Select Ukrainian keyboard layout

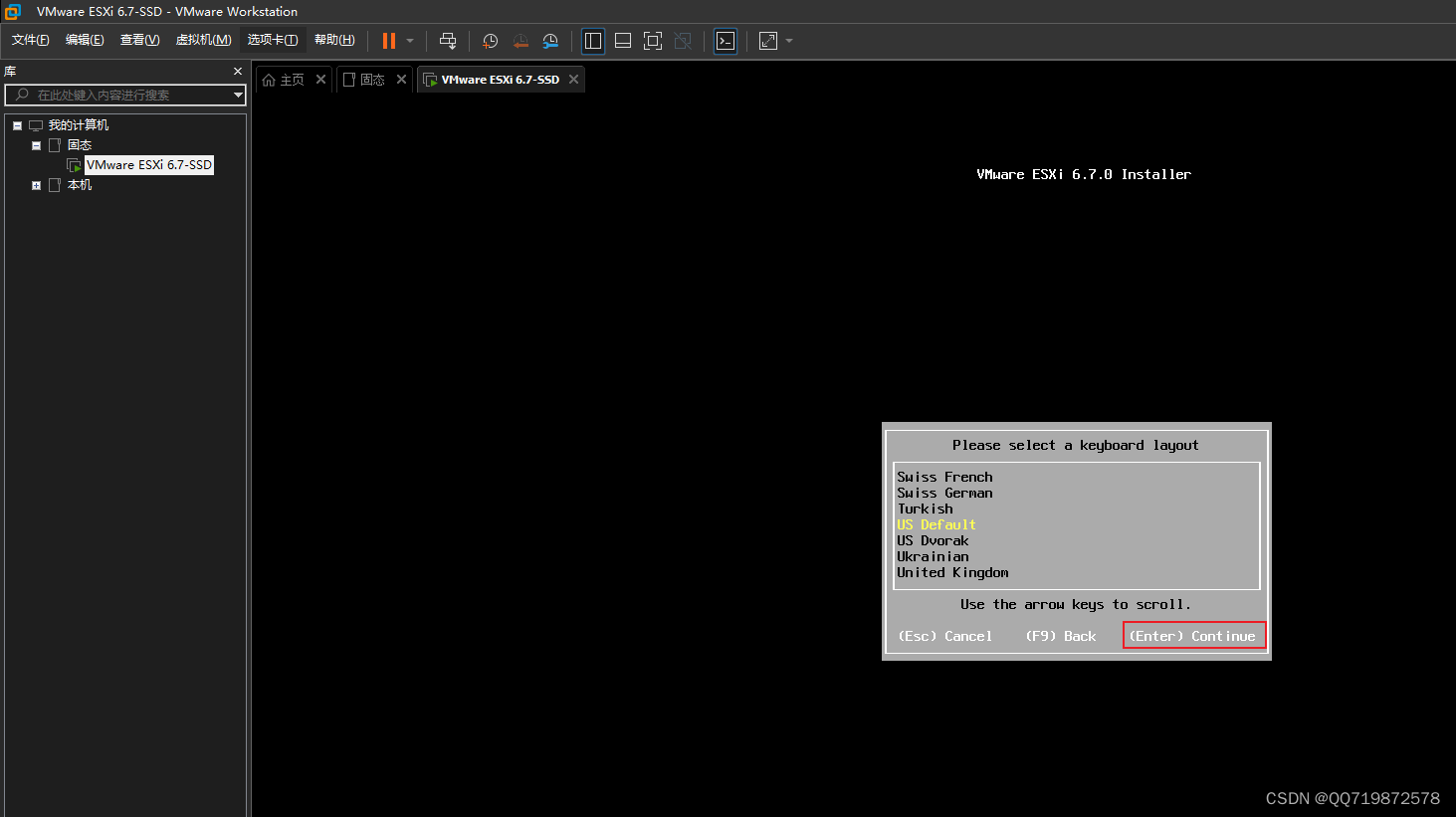pos(933,557)
